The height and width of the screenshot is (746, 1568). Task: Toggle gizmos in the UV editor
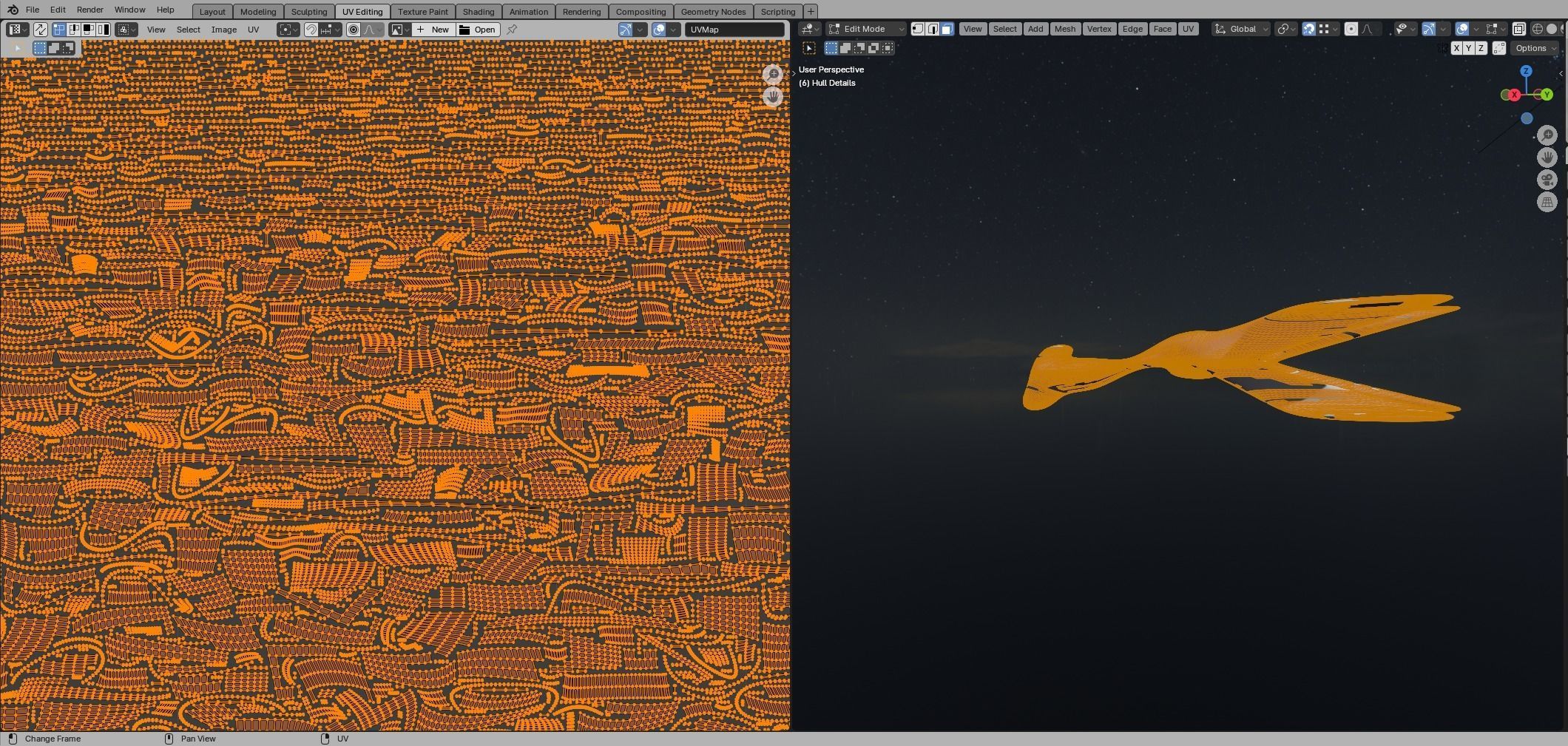click(626, 30)
